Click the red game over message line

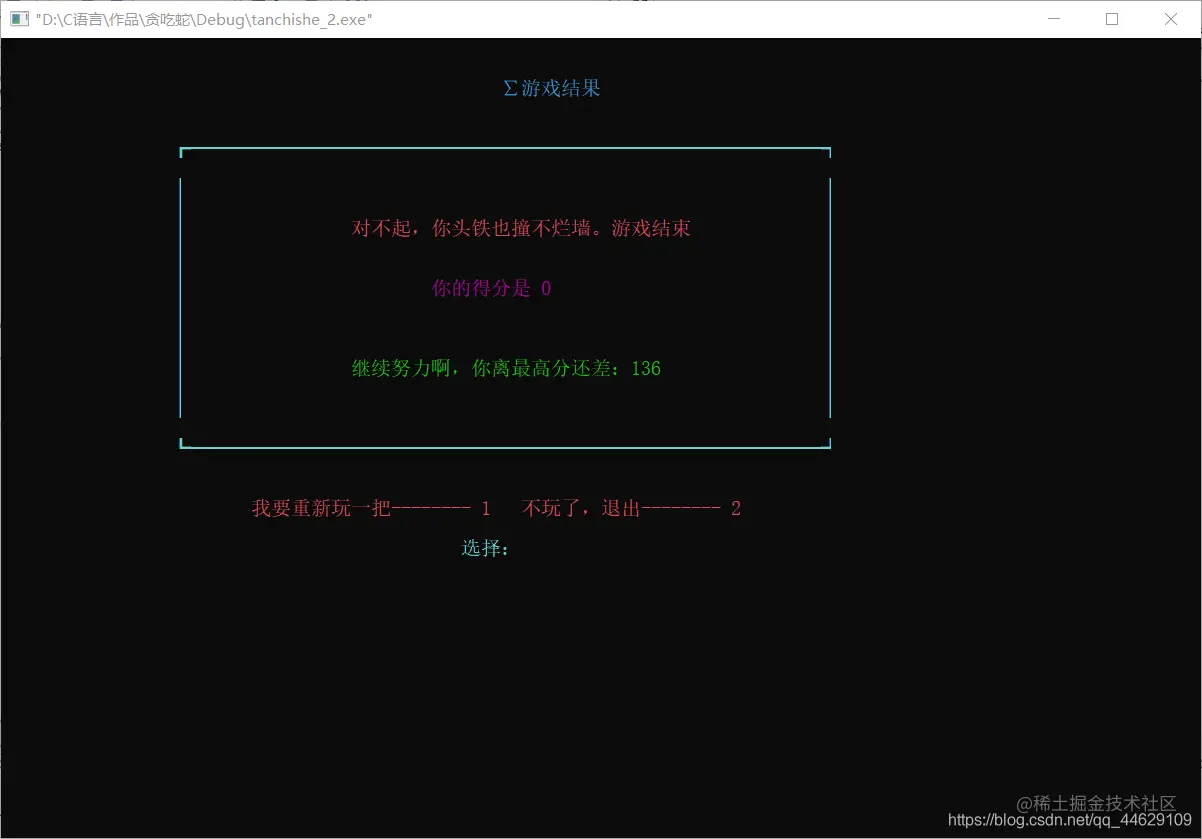[522, 228]
